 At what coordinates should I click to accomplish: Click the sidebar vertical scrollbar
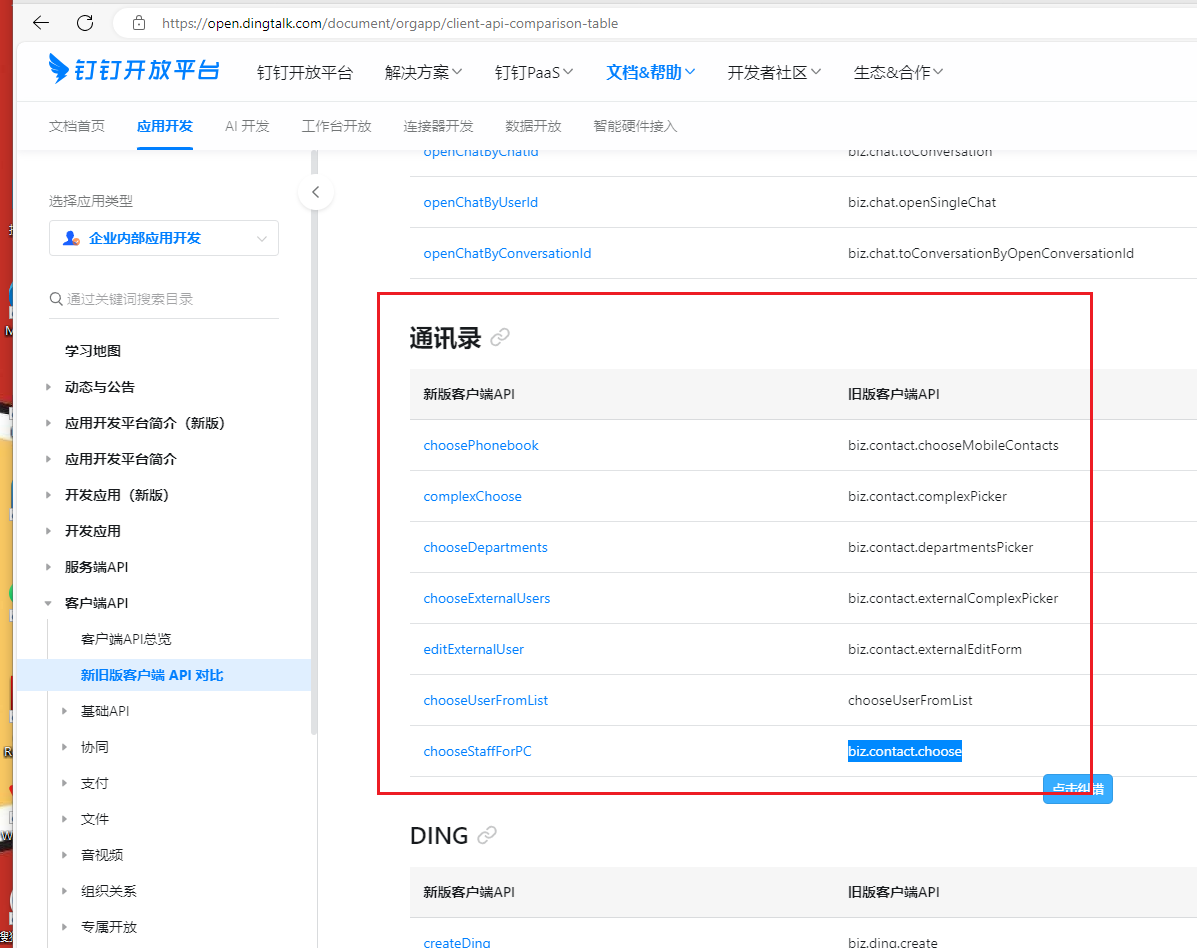[314, 443]
